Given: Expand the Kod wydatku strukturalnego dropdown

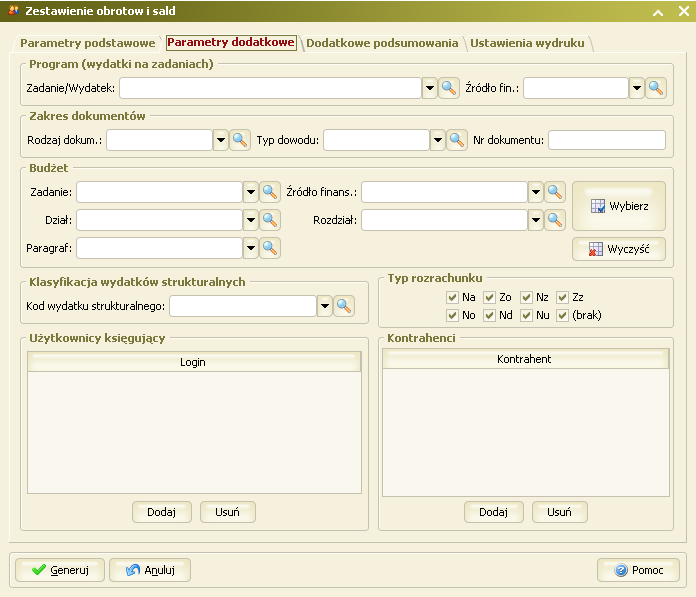Looking at the screenshot, I should [x=325, y=306].
